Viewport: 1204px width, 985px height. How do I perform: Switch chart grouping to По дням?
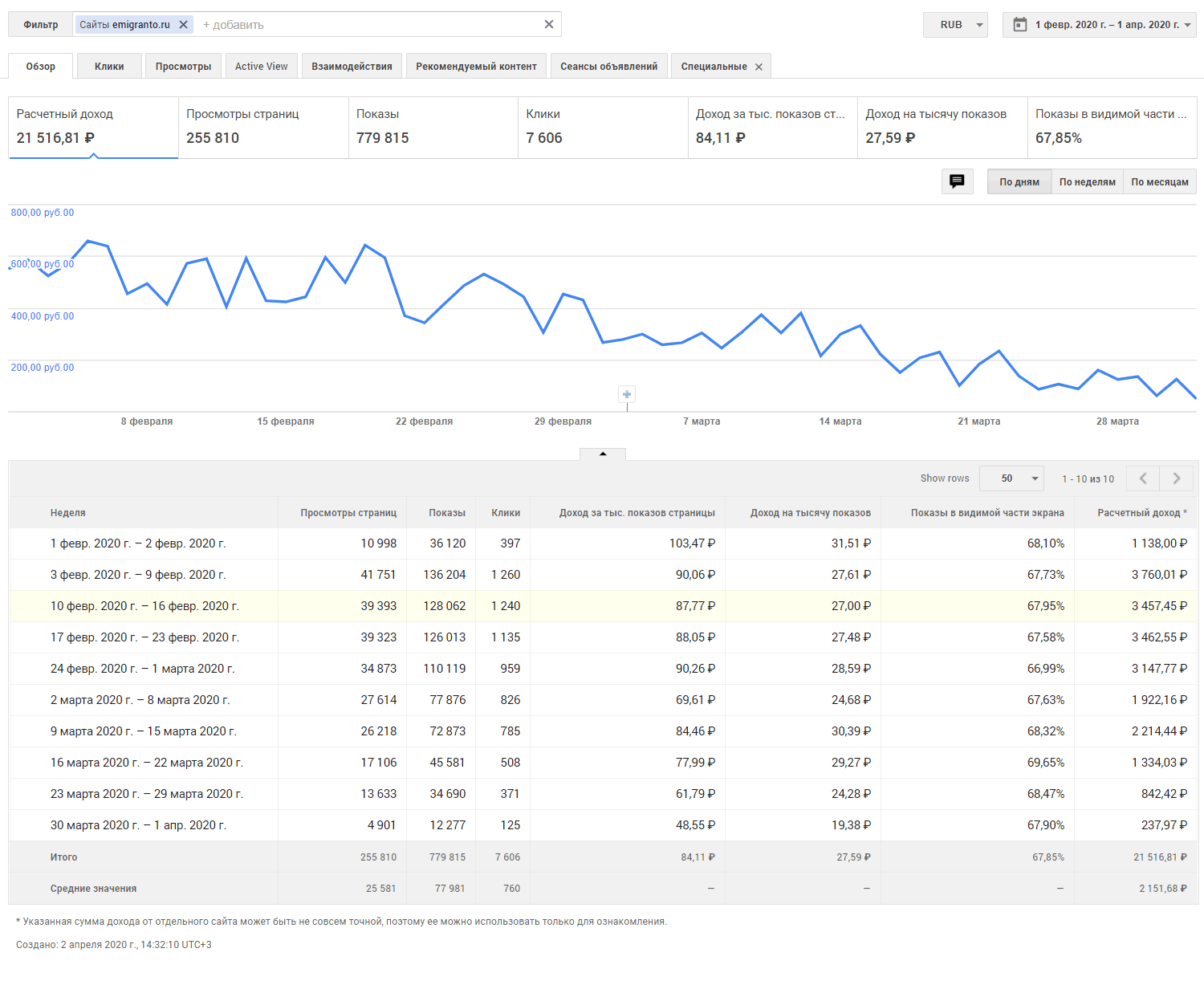coord(1019,182)
